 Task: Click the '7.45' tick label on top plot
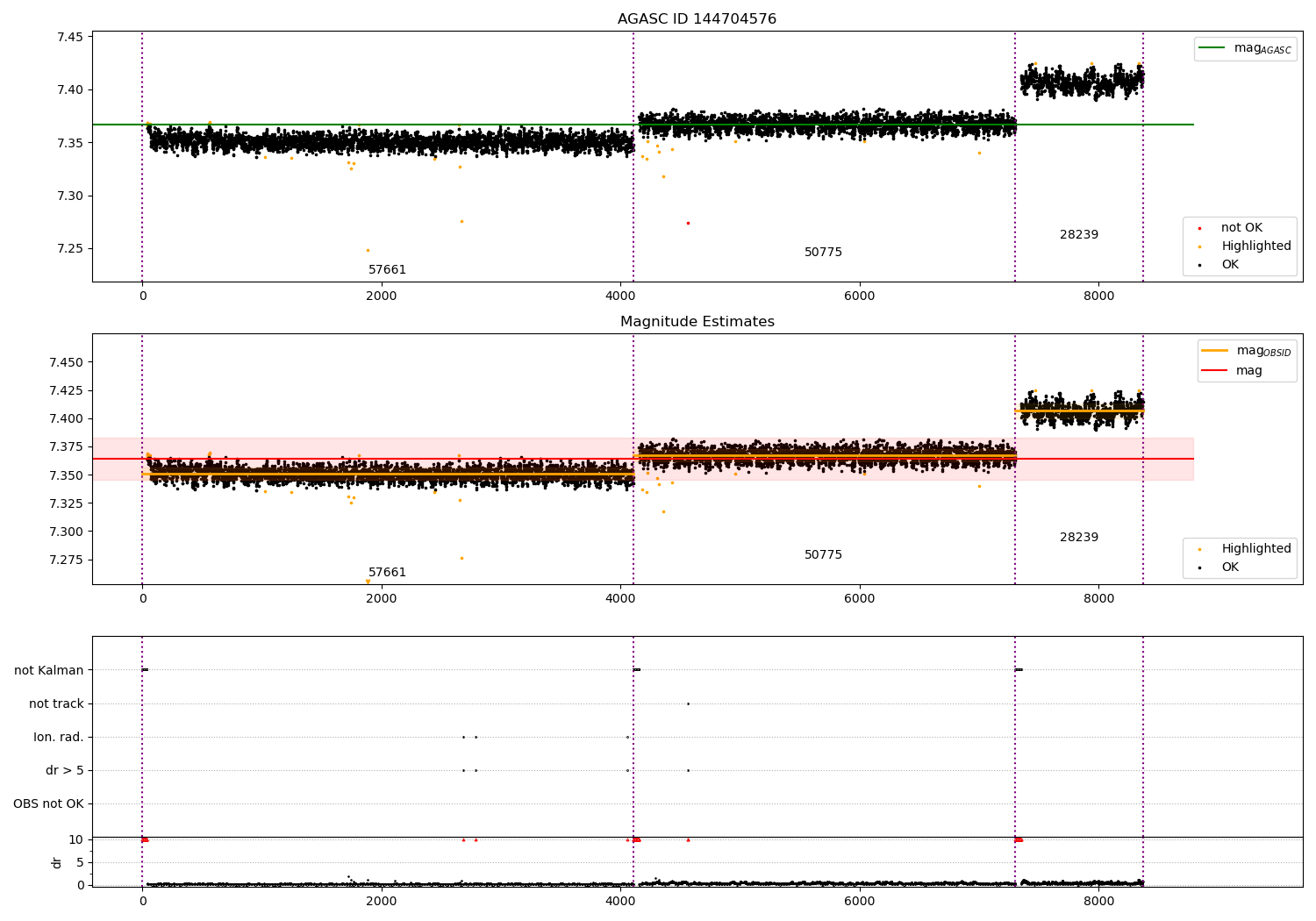(x=69, y=37)
